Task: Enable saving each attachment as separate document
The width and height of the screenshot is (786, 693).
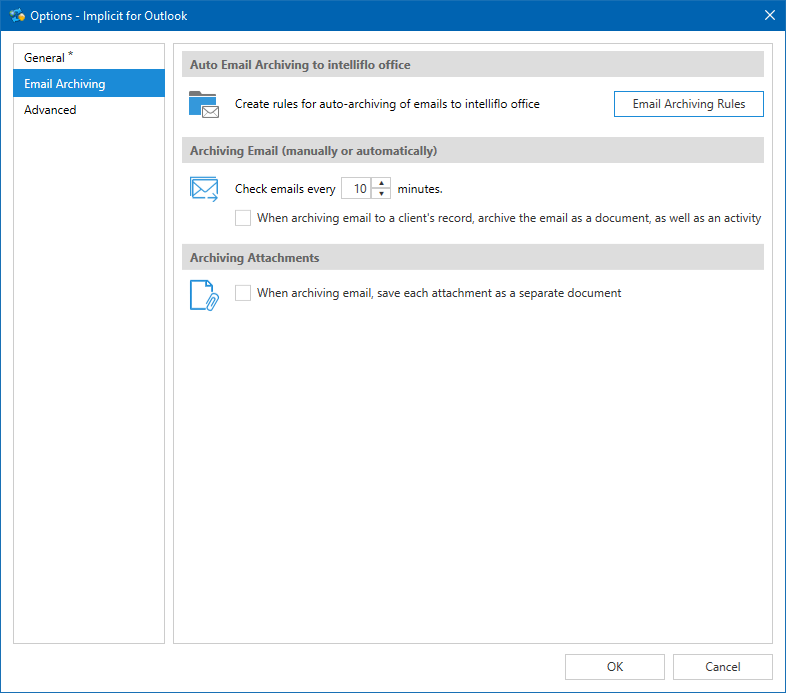Action: [243, 293]
